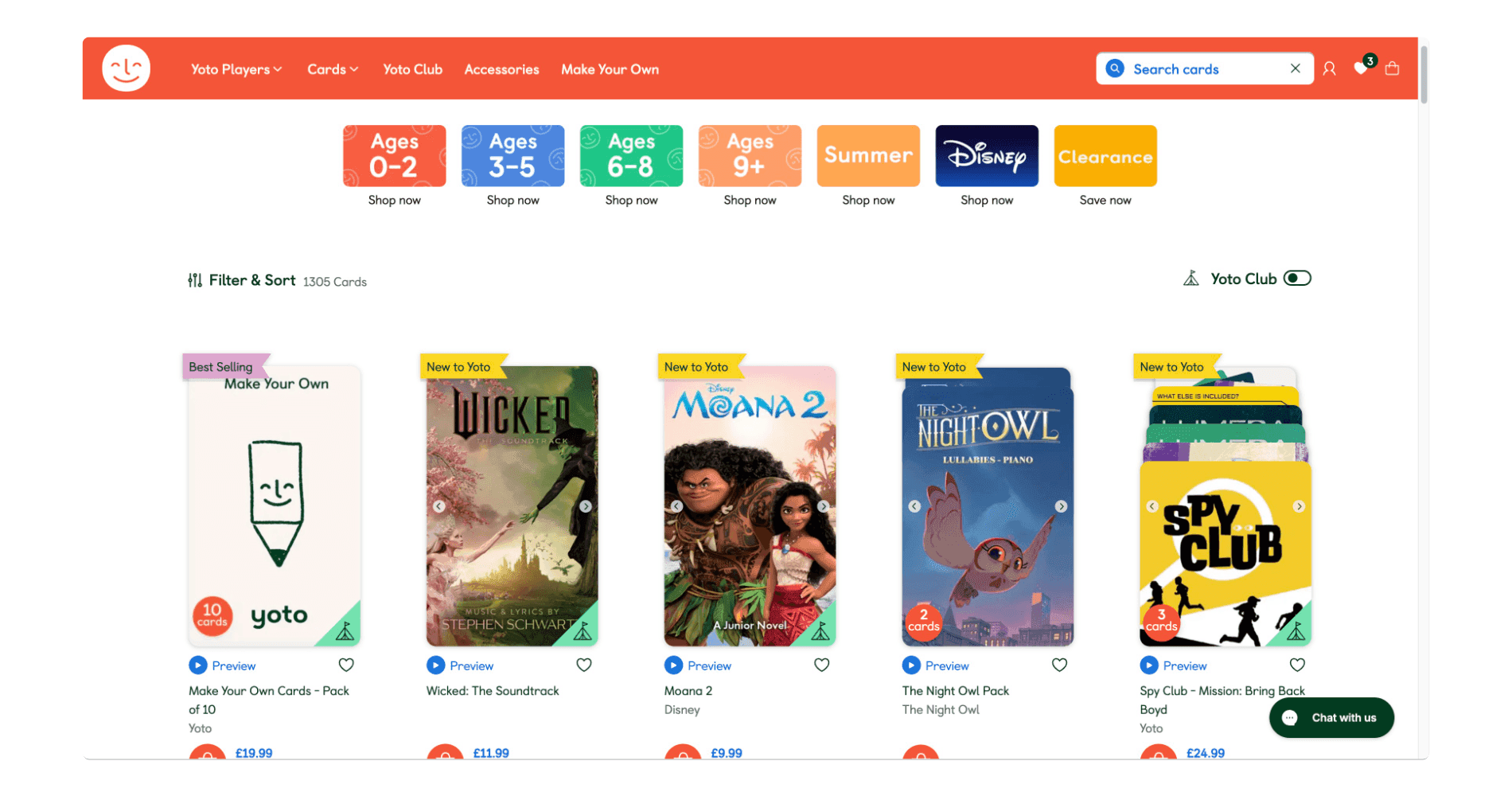Click the 1305 Cards count text

335,282
